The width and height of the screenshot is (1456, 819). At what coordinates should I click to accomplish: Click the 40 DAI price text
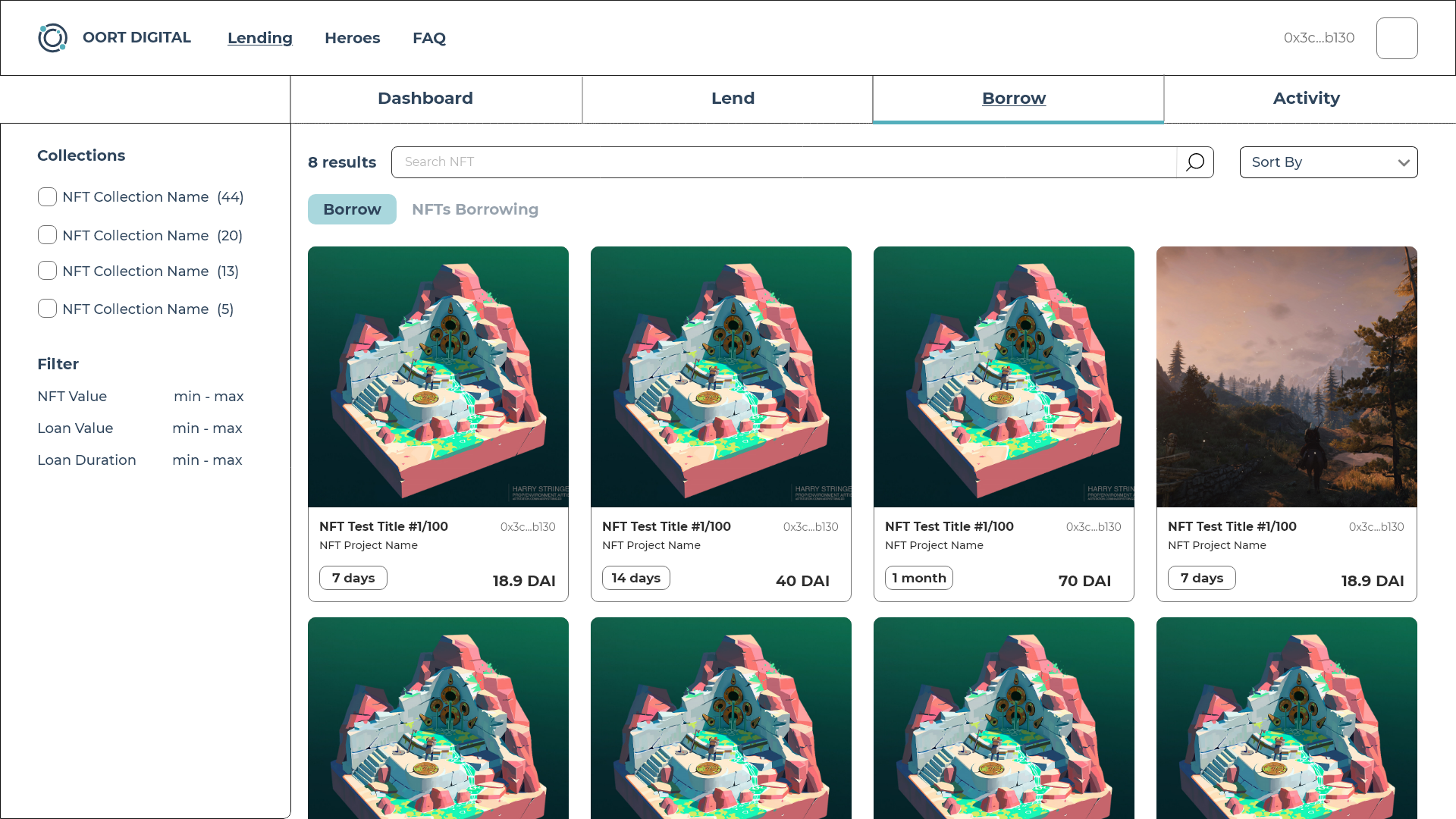point(802,581)
